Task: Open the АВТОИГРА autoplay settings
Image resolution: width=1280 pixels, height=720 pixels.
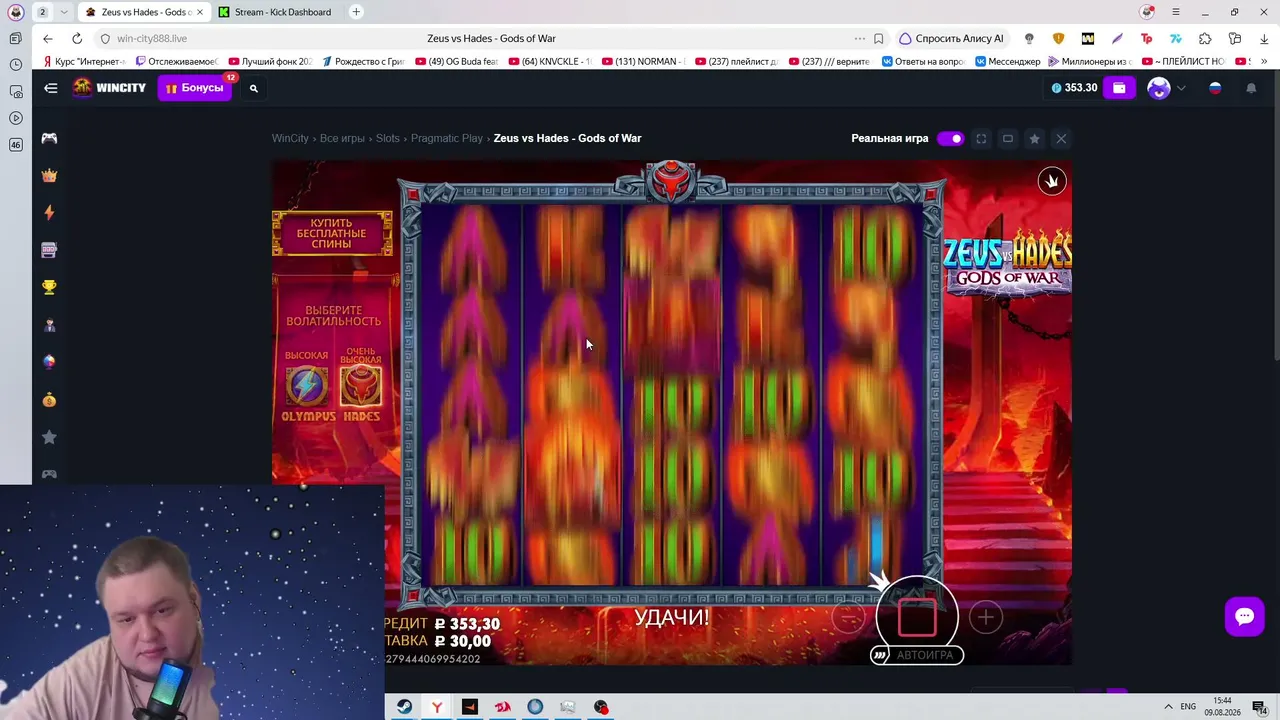Action: [x=917, y=655]
